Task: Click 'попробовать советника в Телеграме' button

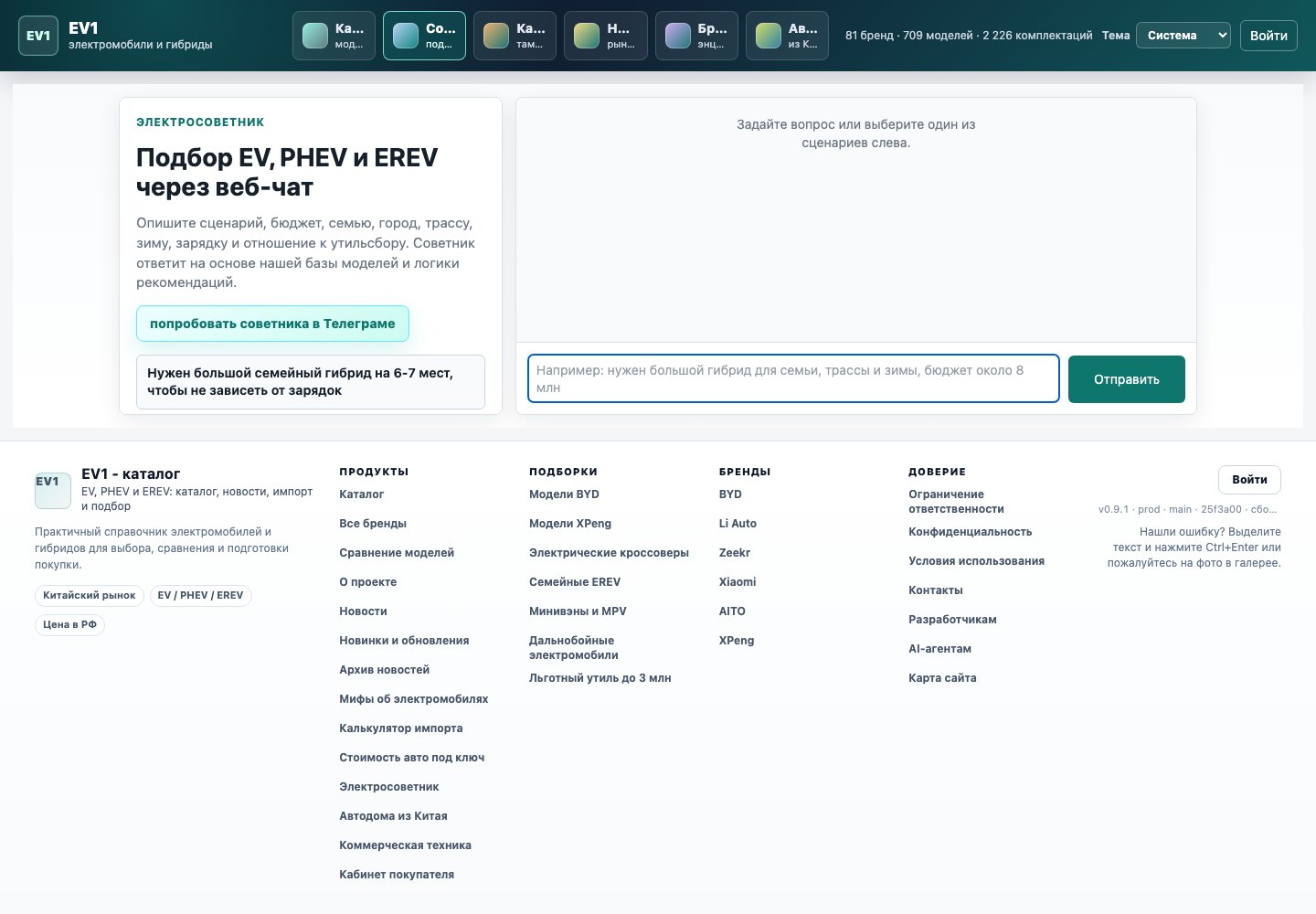Action: click(x=272, y=324)
